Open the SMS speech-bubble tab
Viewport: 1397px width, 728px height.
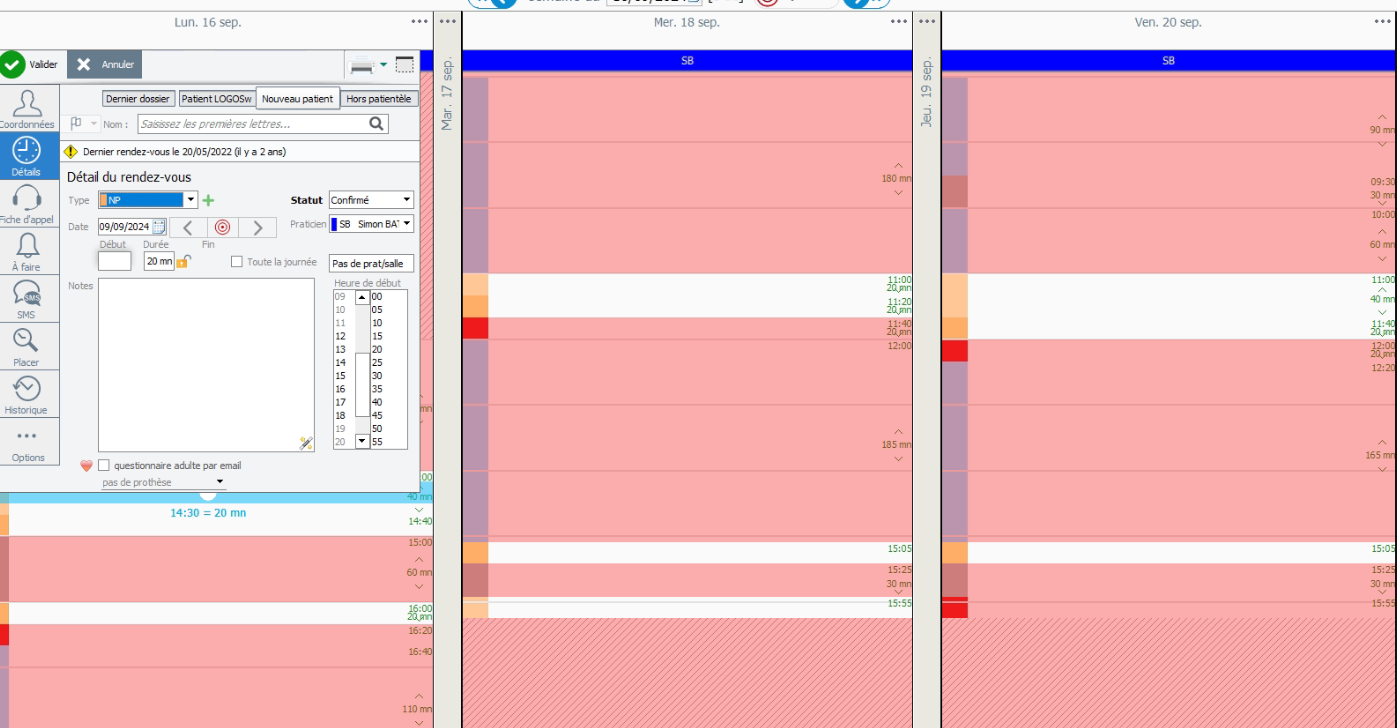(27, 299)
